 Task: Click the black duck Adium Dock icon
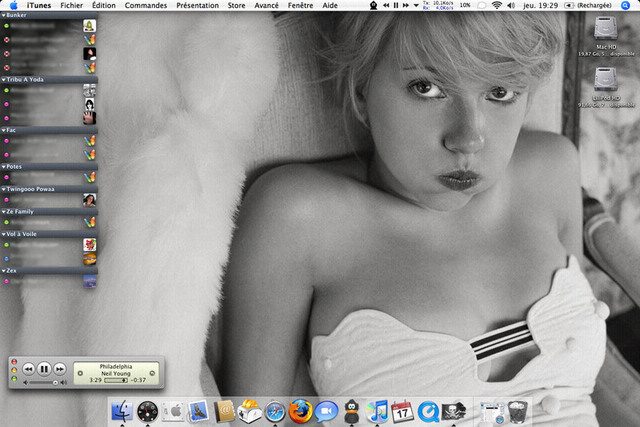coord(351,411)
